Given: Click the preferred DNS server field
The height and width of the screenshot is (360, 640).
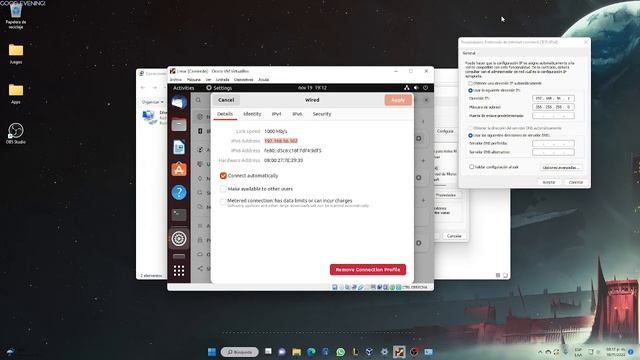Looking at the screenshot, I should (553, 143).
